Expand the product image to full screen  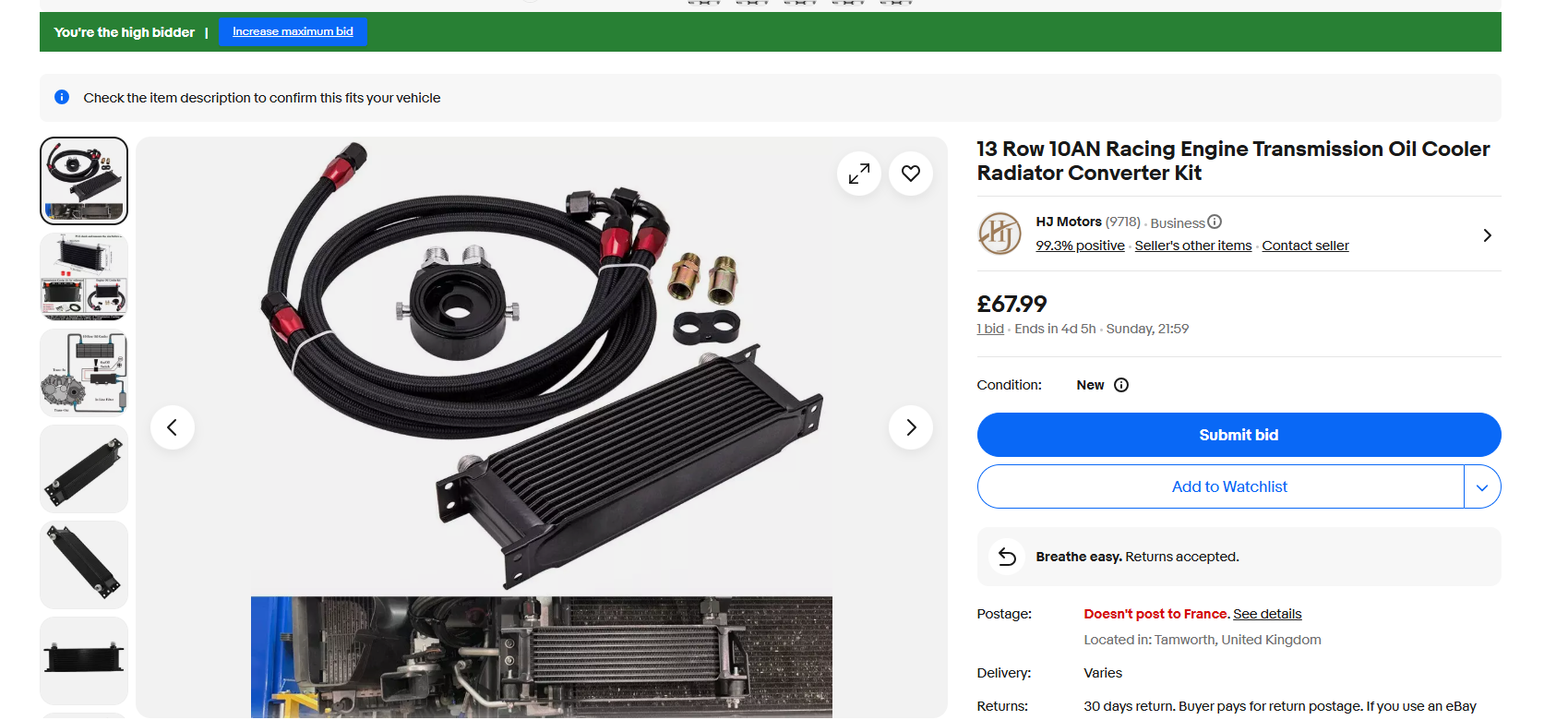pos(858,174)
